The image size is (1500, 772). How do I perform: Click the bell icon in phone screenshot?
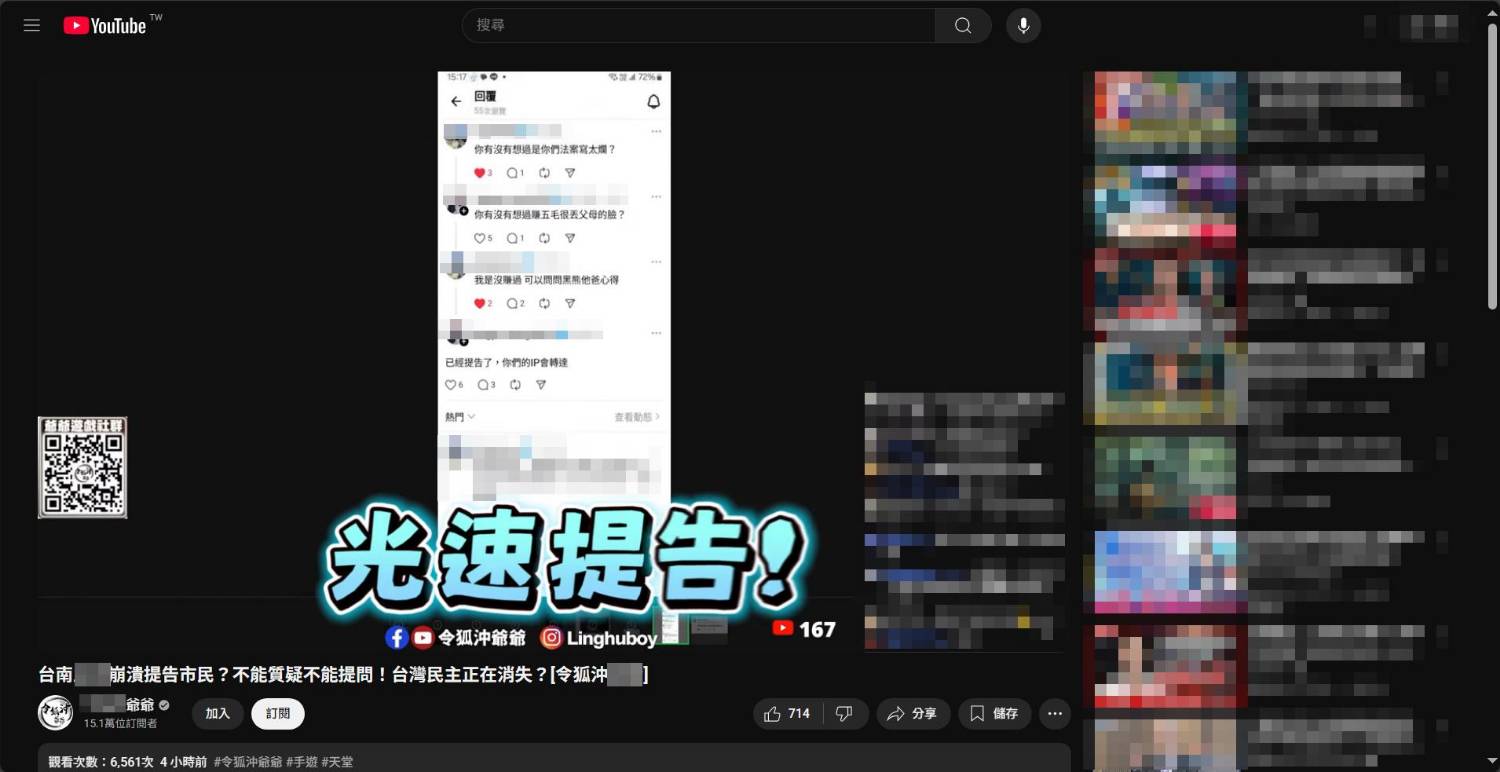[654, 102]
